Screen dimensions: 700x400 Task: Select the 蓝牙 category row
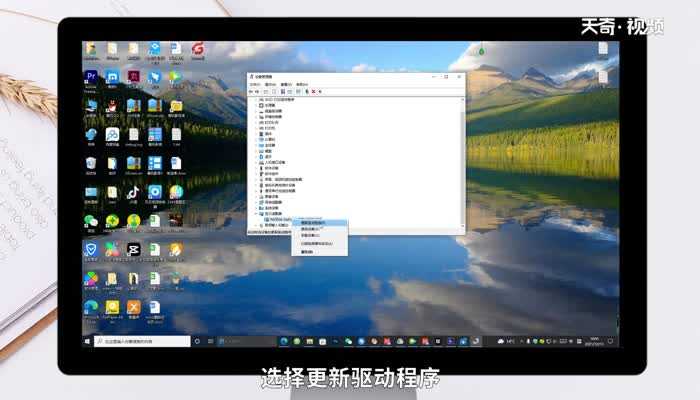click(x=266, y=157)
